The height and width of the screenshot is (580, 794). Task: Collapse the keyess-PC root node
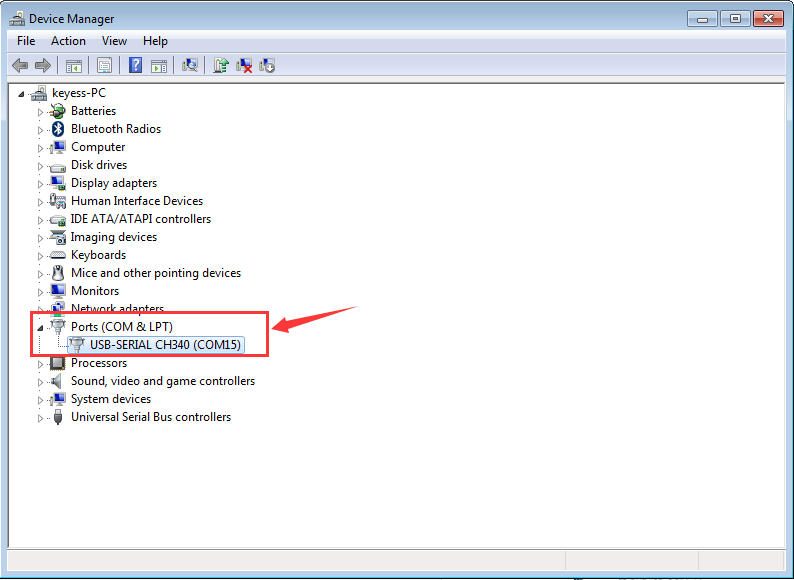pyautogui.click(x=21, y=94)
